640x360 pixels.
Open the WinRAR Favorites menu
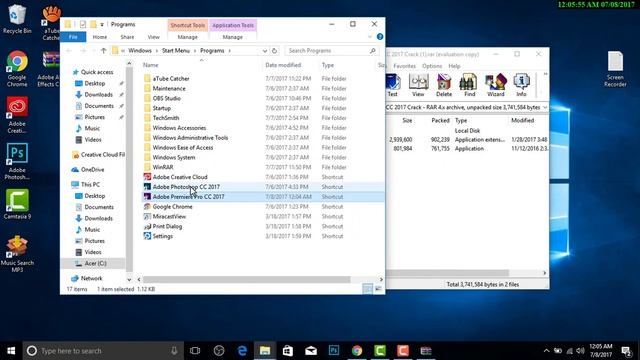[x=404, y=66]
